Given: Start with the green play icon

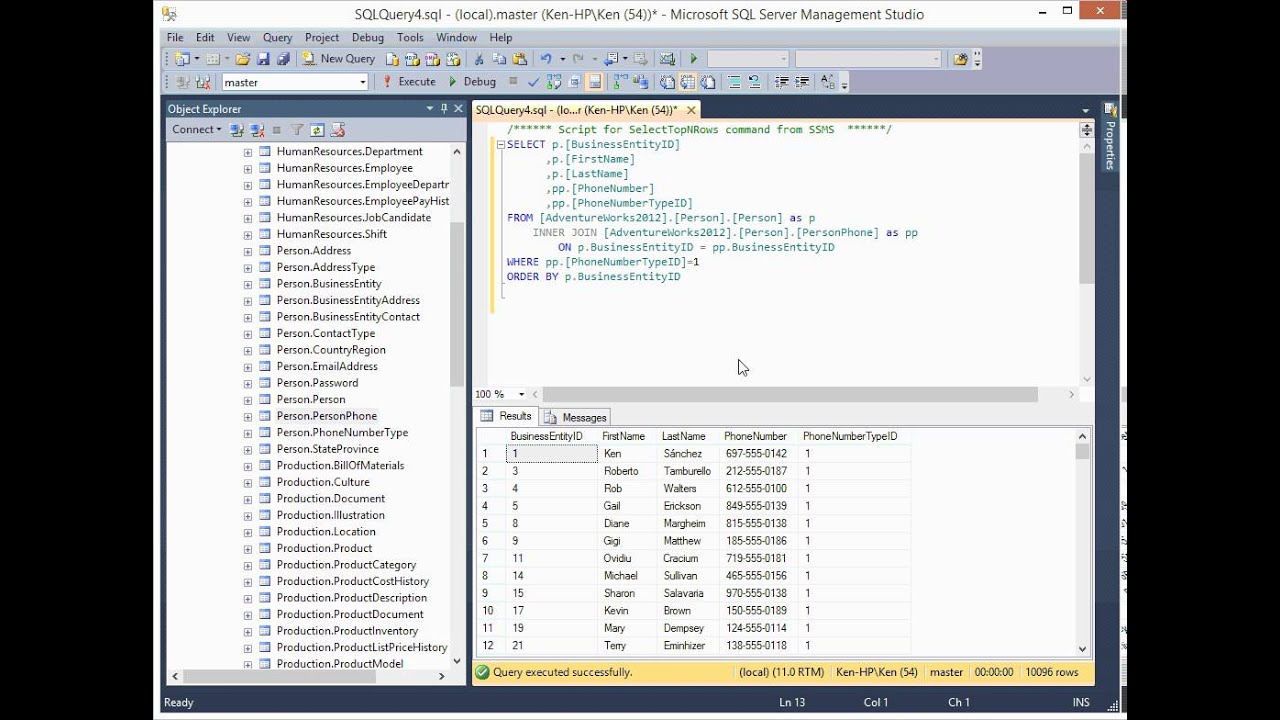Looking at the screenshot, I should [x=694, y=59].
